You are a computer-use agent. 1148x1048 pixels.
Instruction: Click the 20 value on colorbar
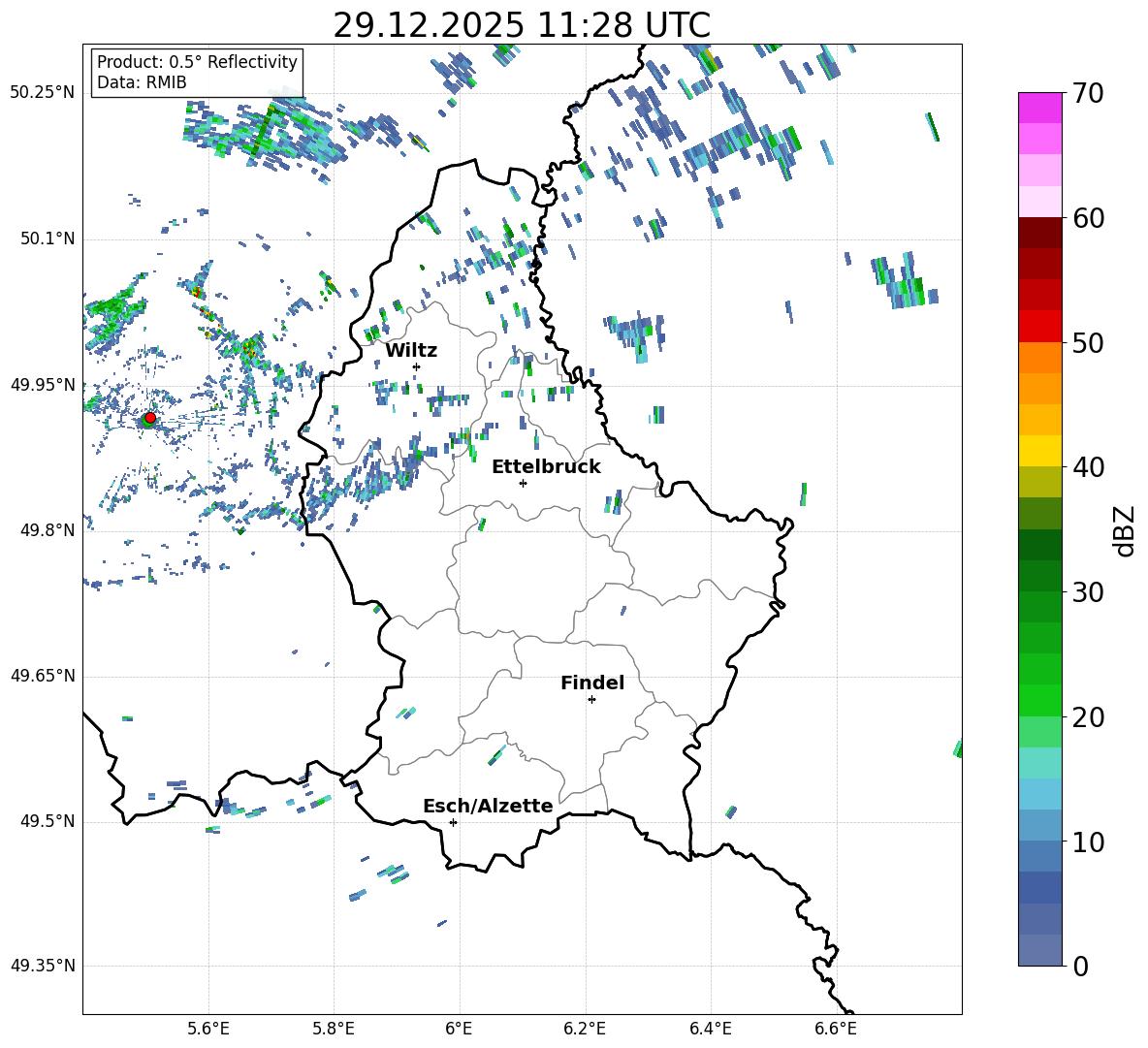click(1088, 716)
